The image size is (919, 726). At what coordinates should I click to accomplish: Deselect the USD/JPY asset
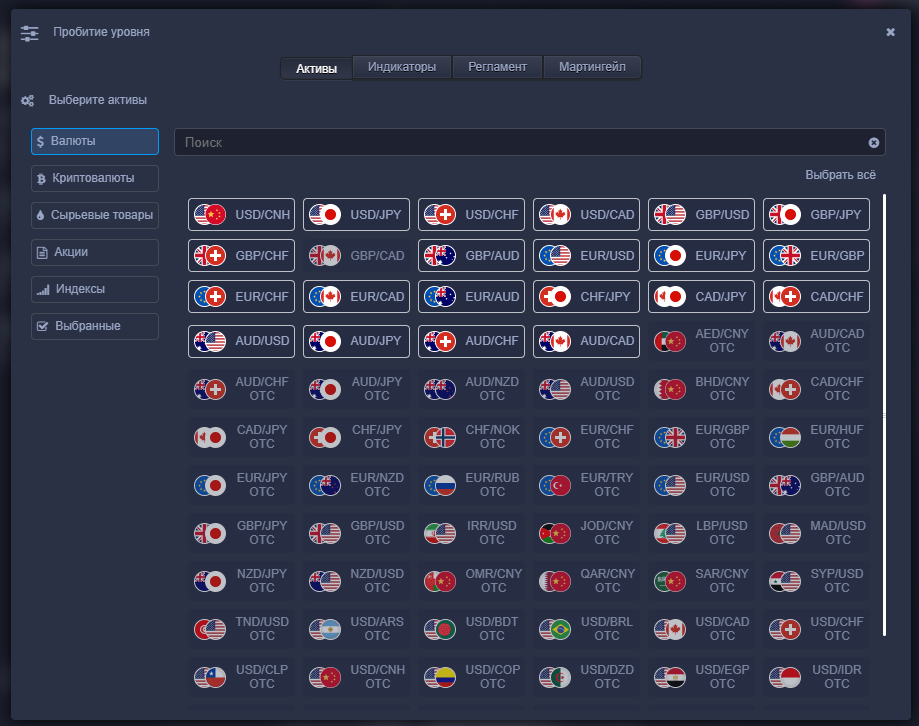(356, 214)
